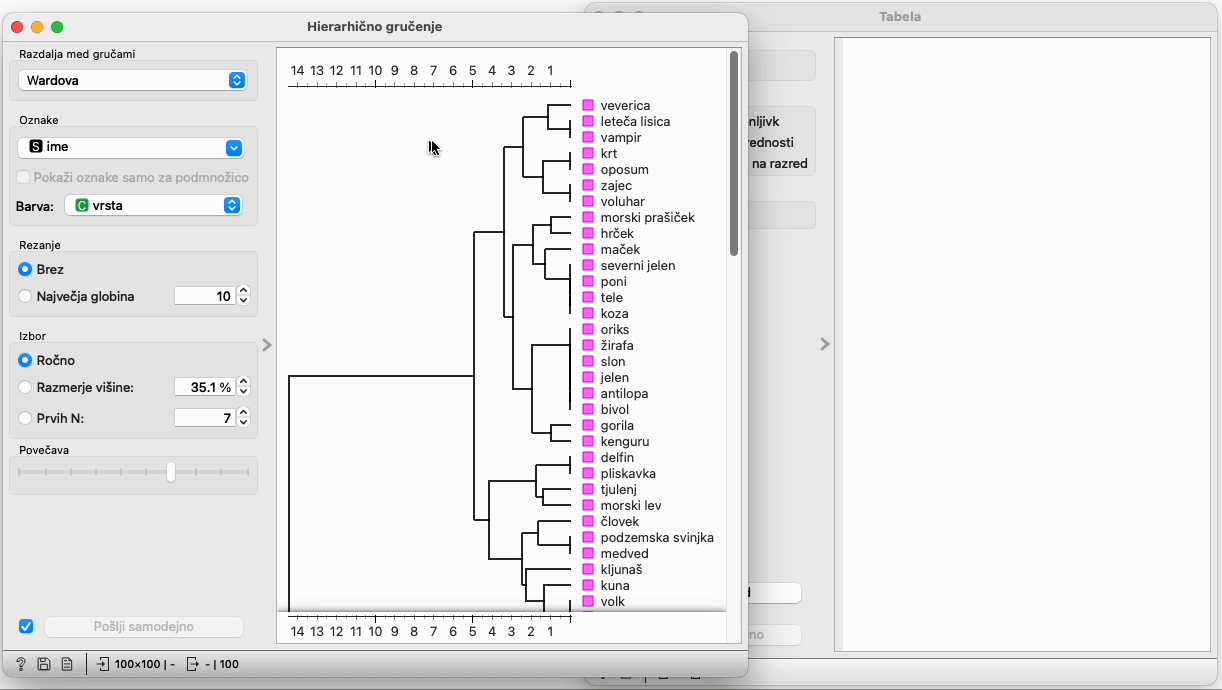This screenshot has height=690, width=1222.
Task: Toggle the Pošlji samodejno checkbox
Action: (x=26, y=627)
